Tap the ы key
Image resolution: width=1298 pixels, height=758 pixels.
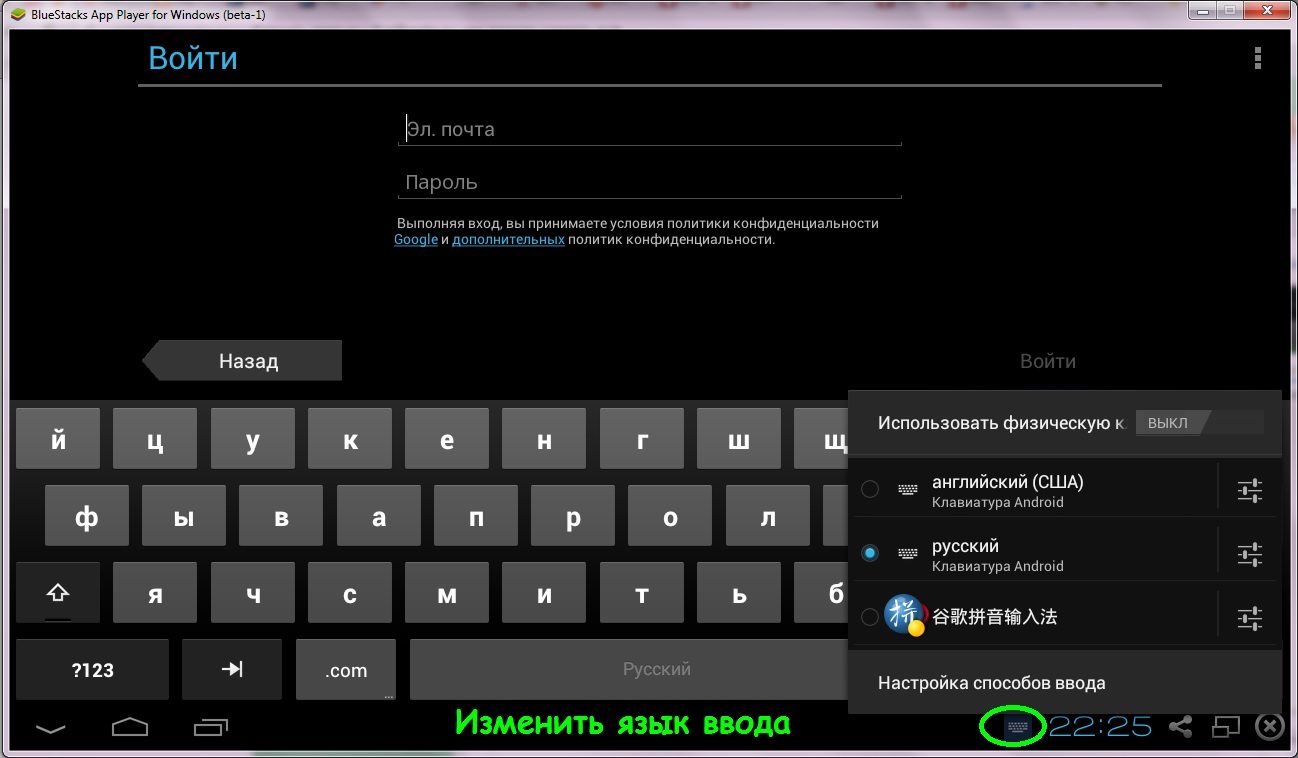184,516
